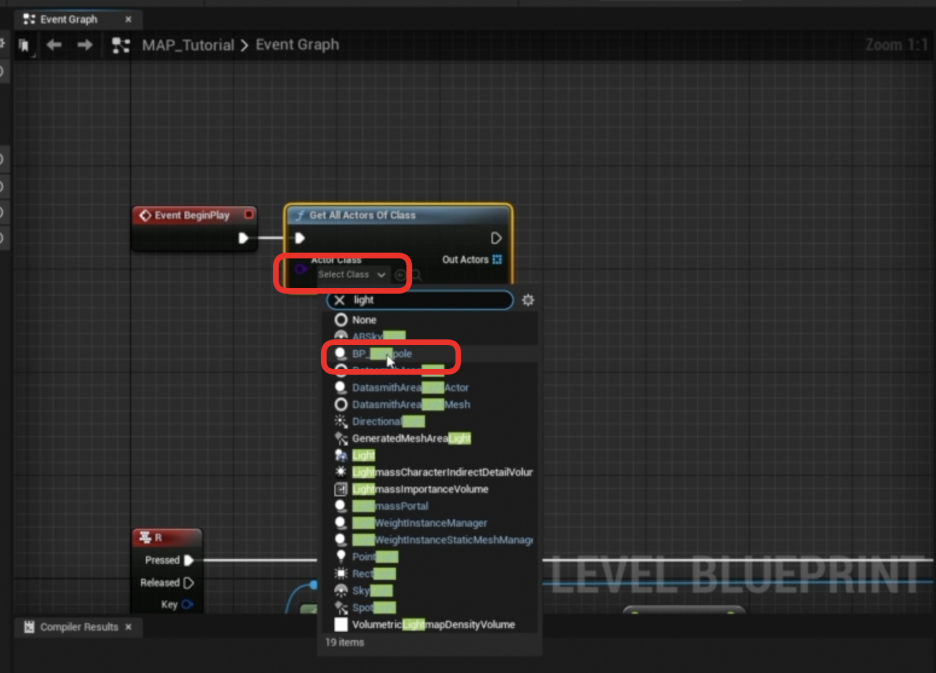Choose the SkyLight class
The image size is (936, 673).
pos(430,591)
